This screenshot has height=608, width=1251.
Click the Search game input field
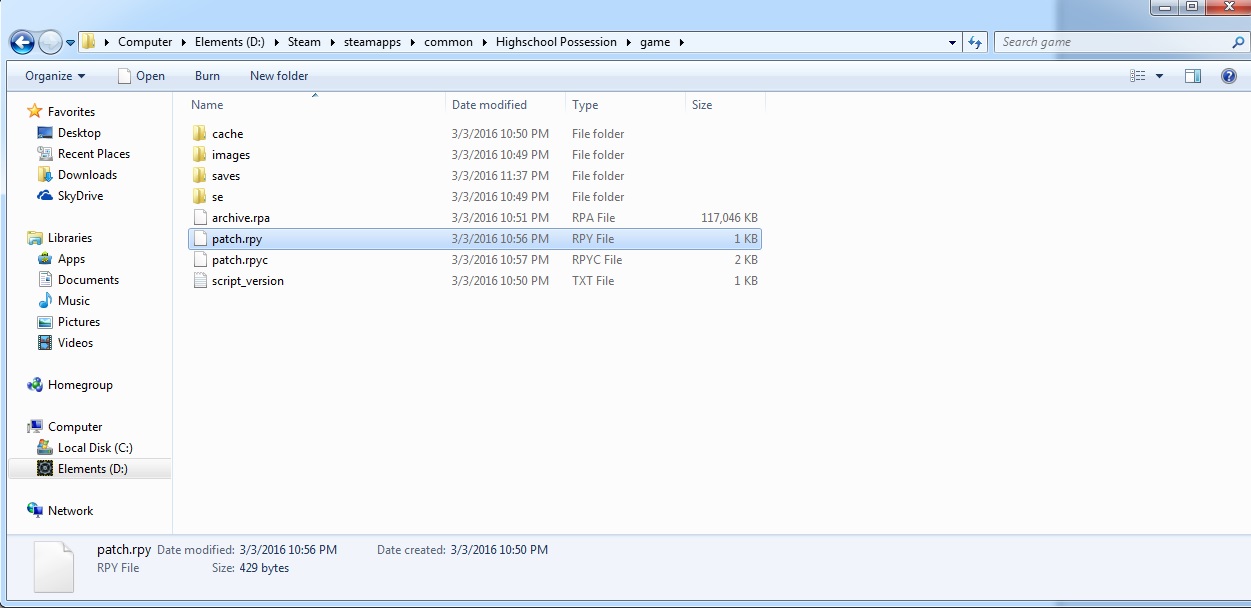coord(1112,42)
